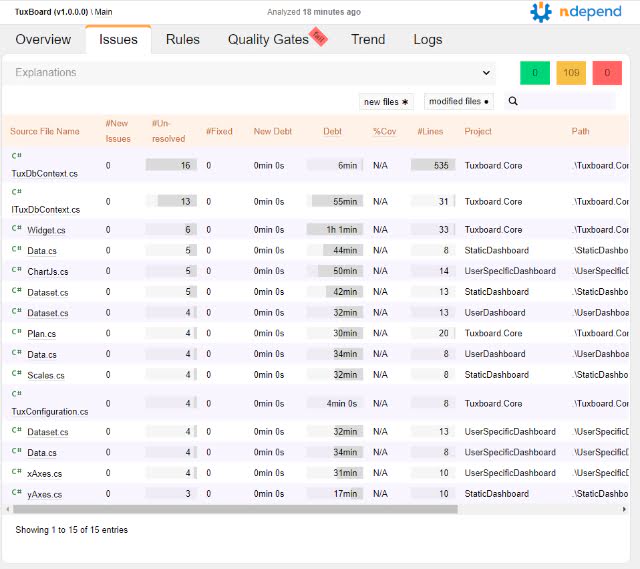Open the yAxes.cs file link
Viewport: 640px width, 569px height.
(x=44, y=495)
